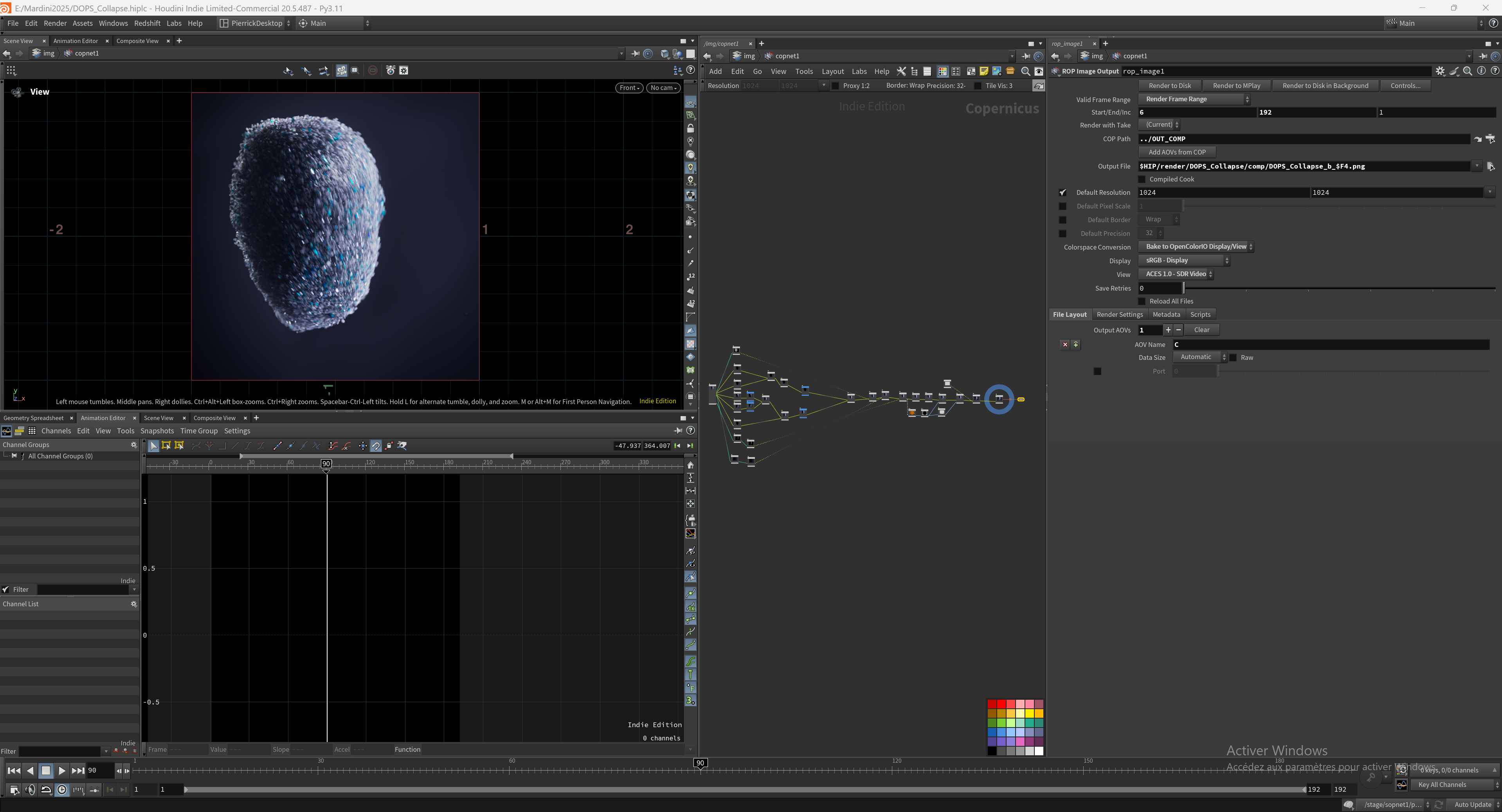Click the Output File path field
This screenshot has width=1502, height=812.
pyautogui.click(x=1304, y=167)
